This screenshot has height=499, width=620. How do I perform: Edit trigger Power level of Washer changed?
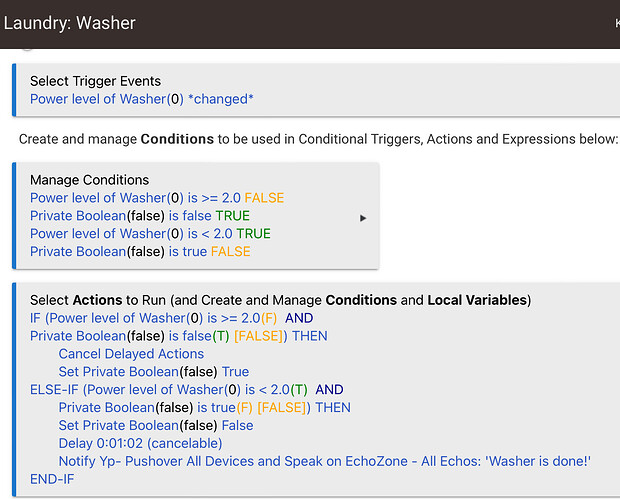[142, 99]
